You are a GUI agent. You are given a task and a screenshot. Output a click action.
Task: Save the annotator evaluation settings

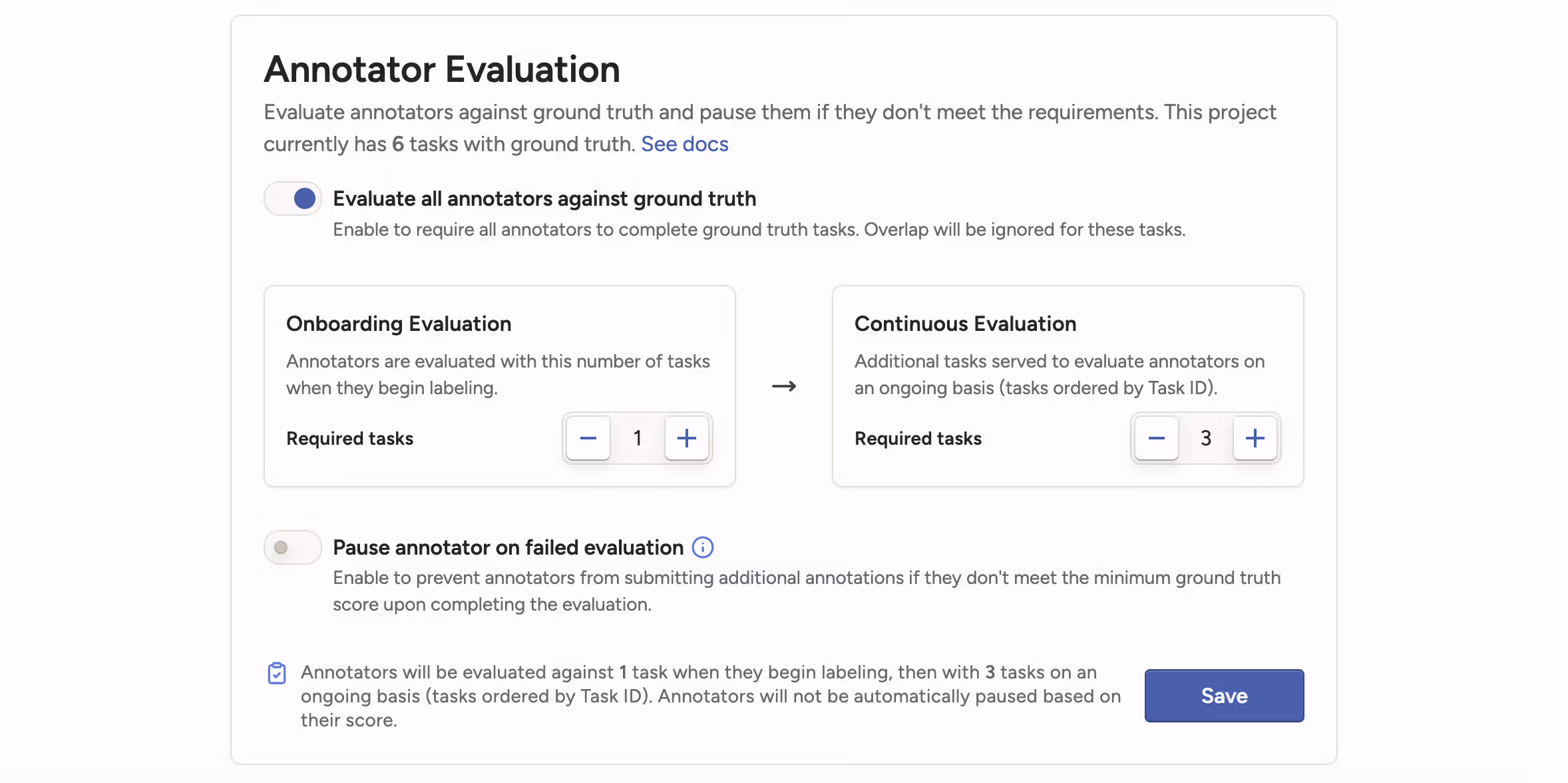(x=1224, y=696)
